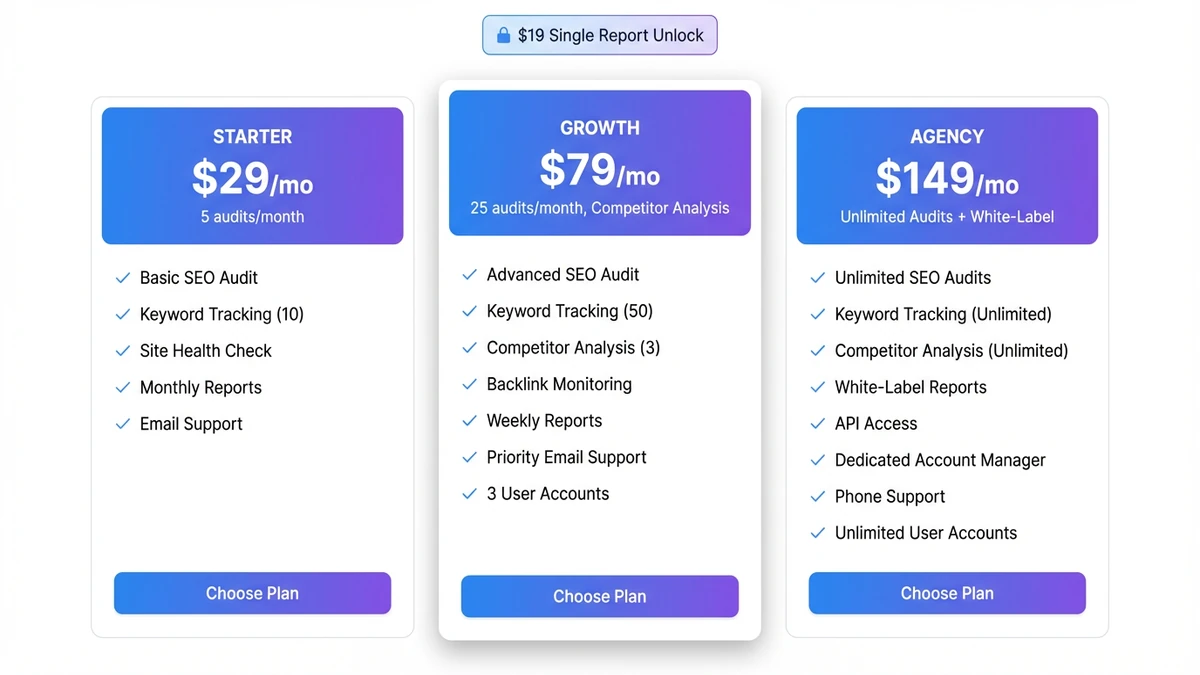Click the checkmark next to Dedicated Account Manager
The width and height of the screenshot is (1200, 675).
[x=817, y=460]
